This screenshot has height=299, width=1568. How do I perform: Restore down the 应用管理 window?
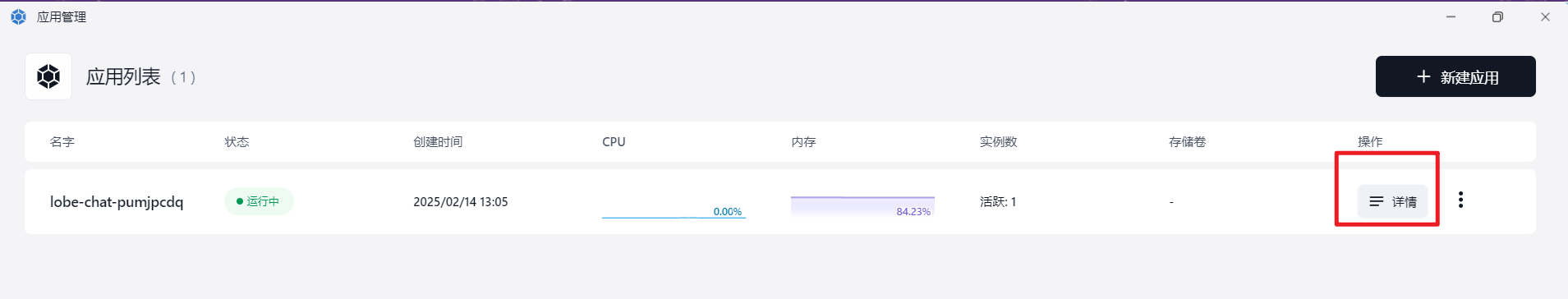(x=1497, y=16)
